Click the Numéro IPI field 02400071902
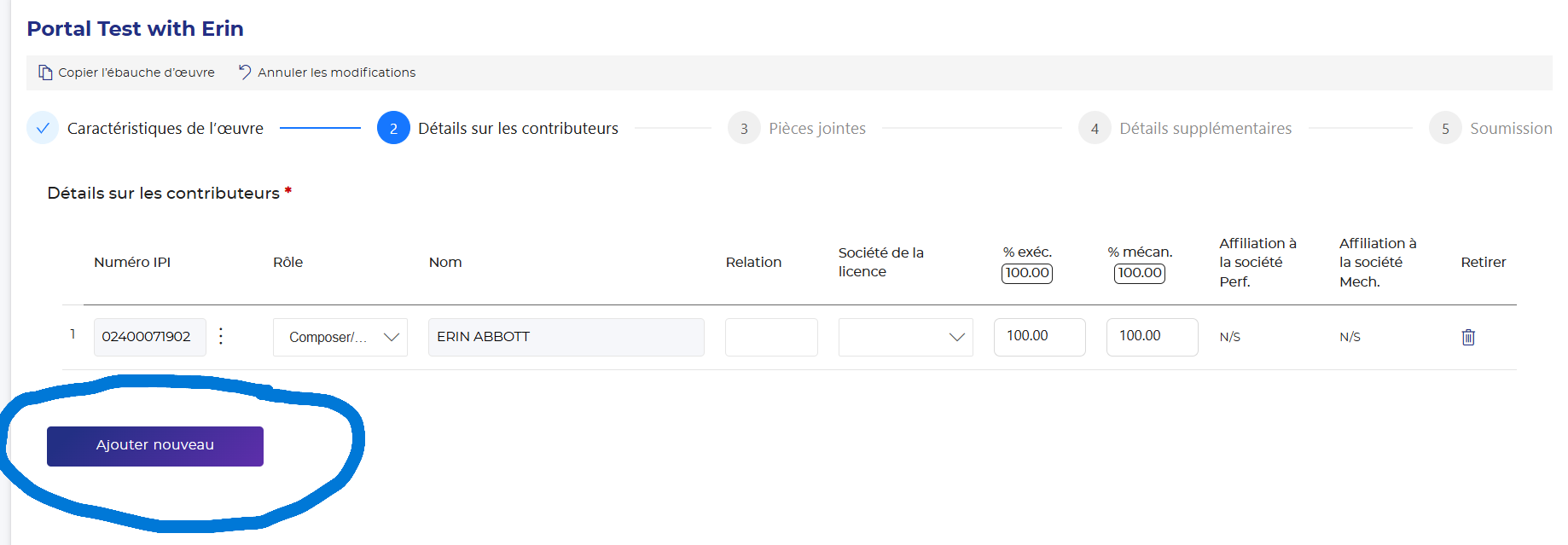 (150, 337)
